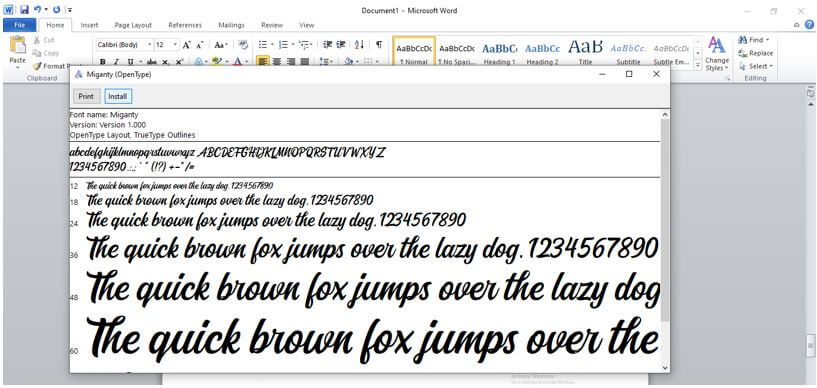Click the Shading paint bucket swatch
This screenshot has width=817, height=388.
click(x=348, y=62)
